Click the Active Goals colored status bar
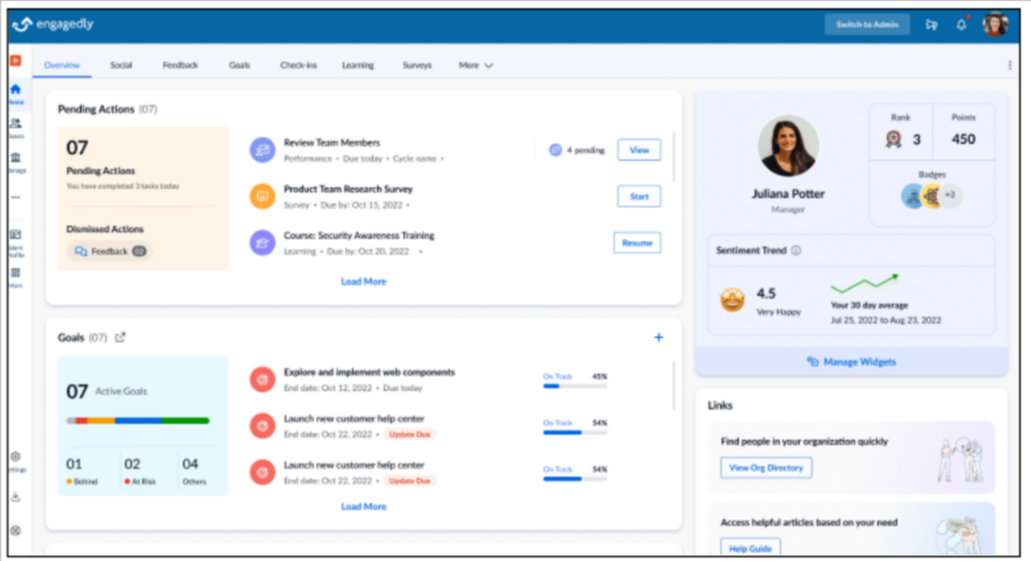Image resolution: width=1031 pixels, height=561 pixels. [138, 421]
